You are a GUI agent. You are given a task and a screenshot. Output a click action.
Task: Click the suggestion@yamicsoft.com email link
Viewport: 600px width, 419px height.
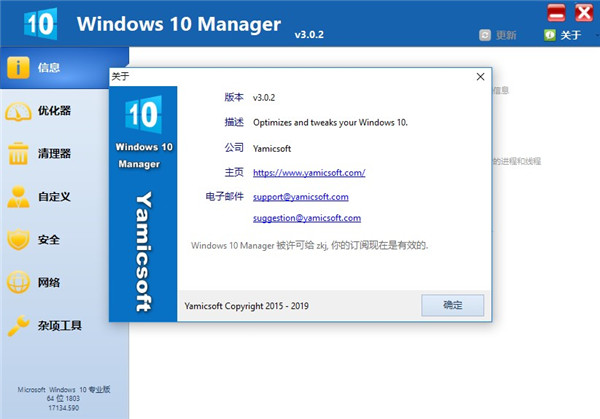coord(307,218)
